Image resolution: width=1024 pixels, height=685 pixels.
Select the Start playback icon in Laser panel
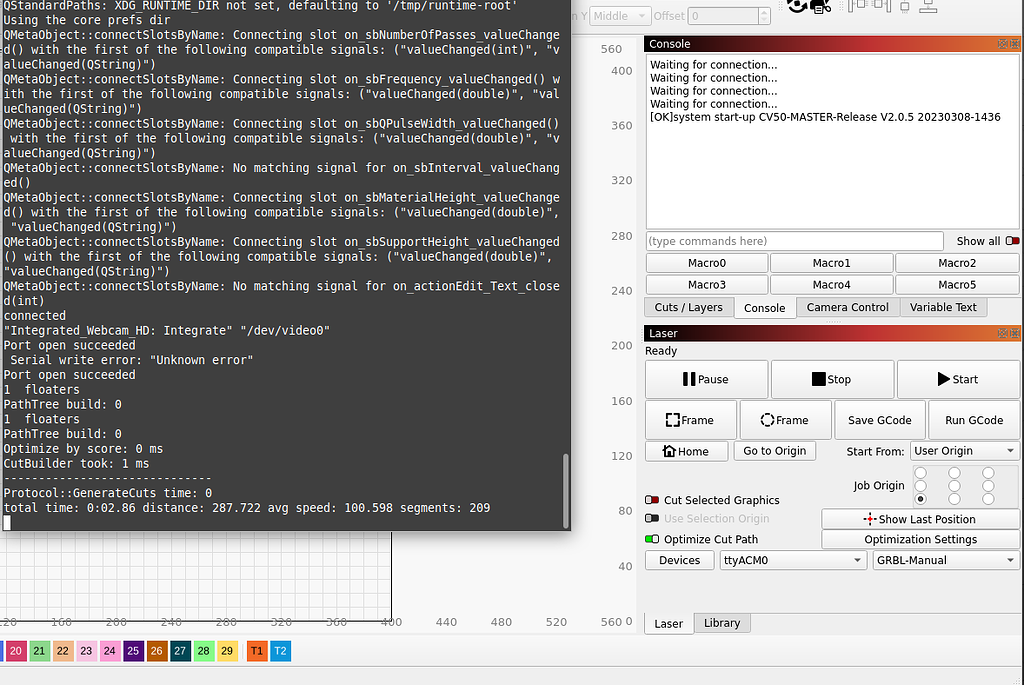point(941,379)
